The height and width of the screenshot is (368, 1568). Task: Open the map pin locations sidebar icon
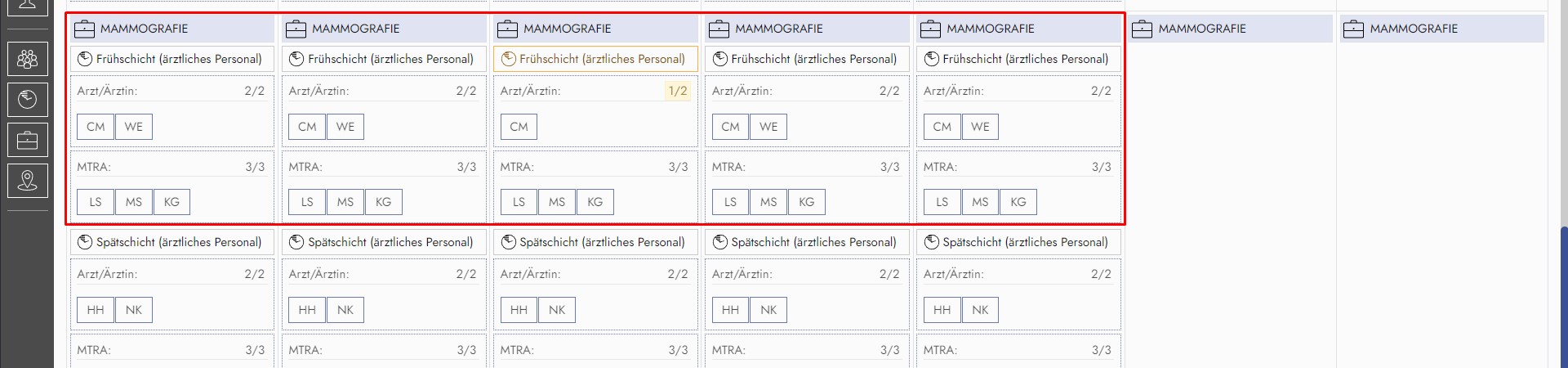click(27, 181)
